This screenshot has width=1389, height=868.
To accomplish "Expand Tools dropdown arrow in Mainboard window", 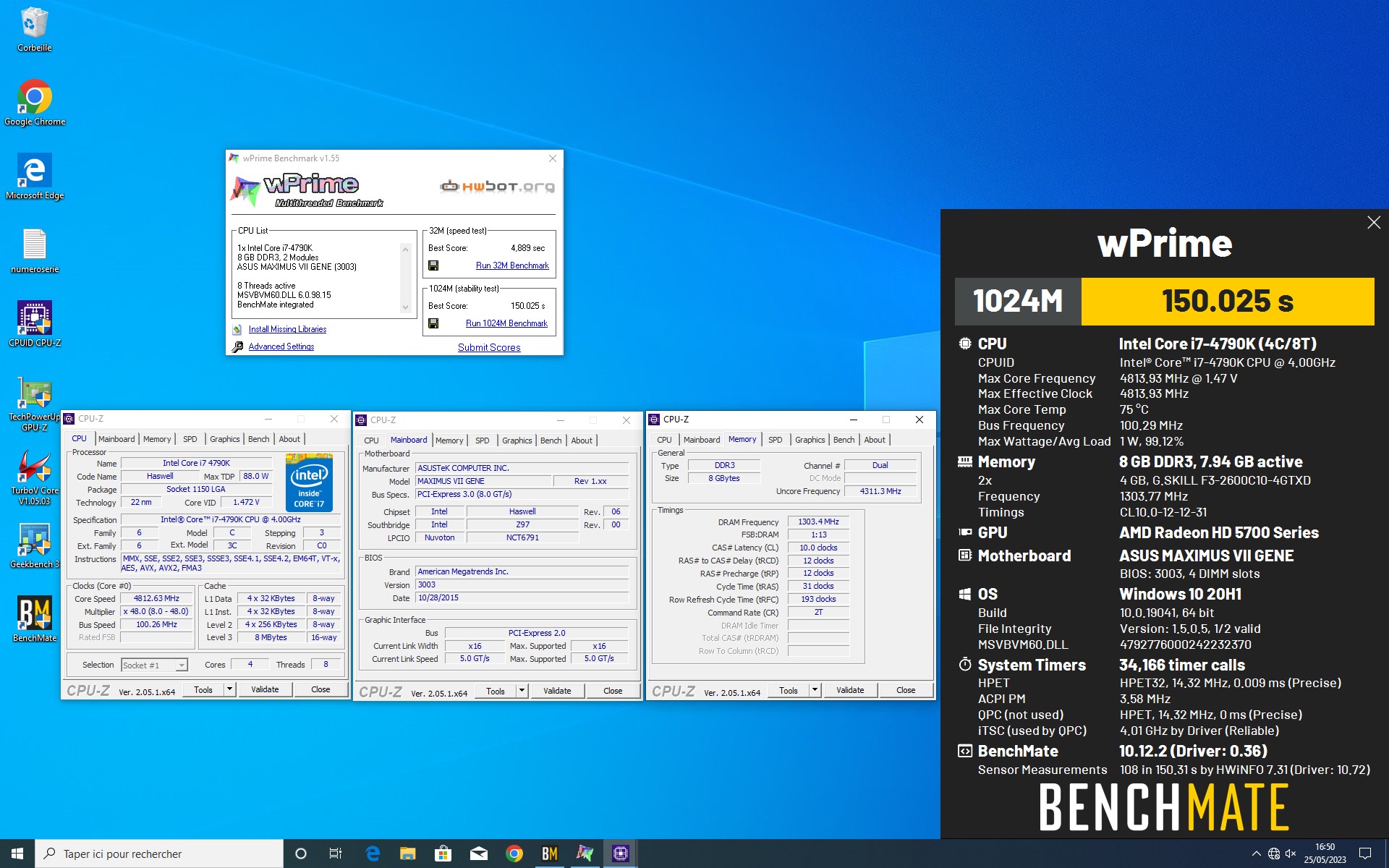I will (522, 691).
